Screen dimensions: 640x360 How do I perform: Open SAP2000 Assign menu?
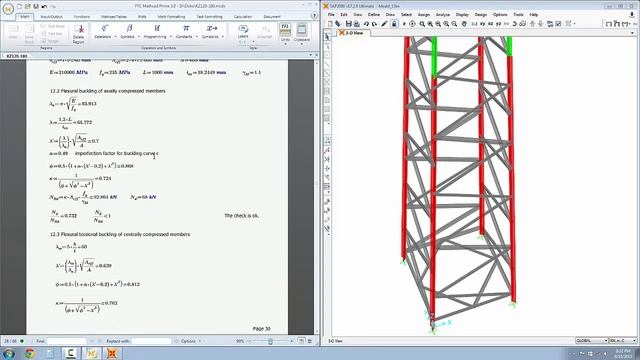(424, 15)
